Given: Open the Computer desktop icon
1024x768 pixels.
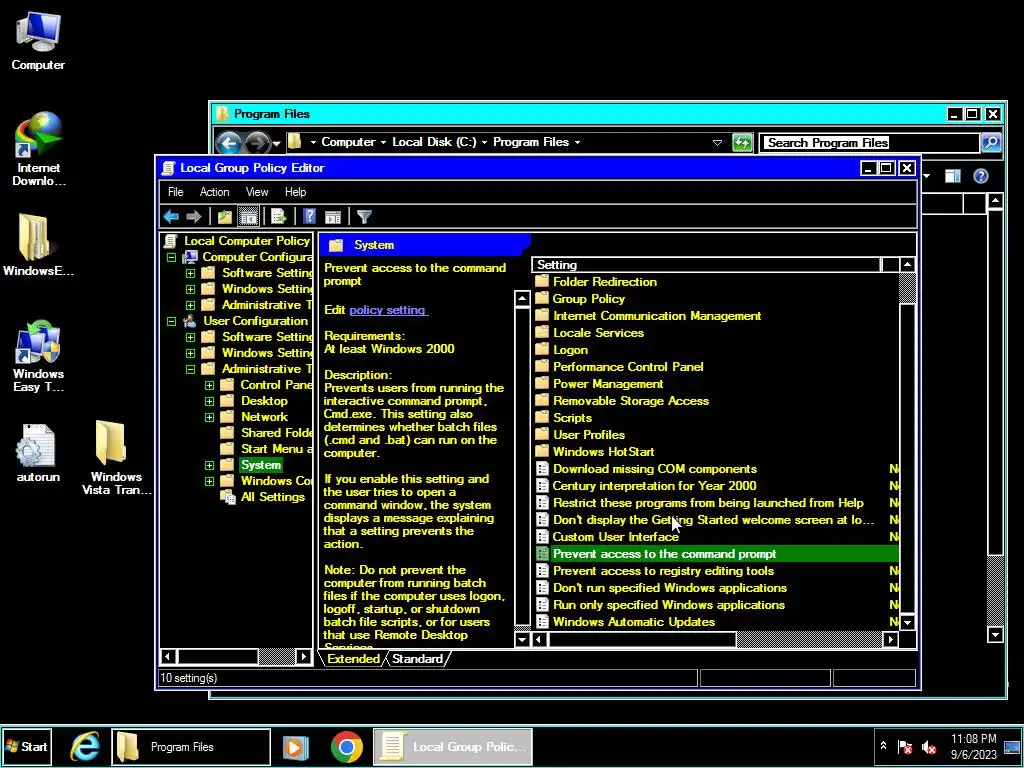Looking at the screenshot, I should pyautogui.click(x=38, y=42).
